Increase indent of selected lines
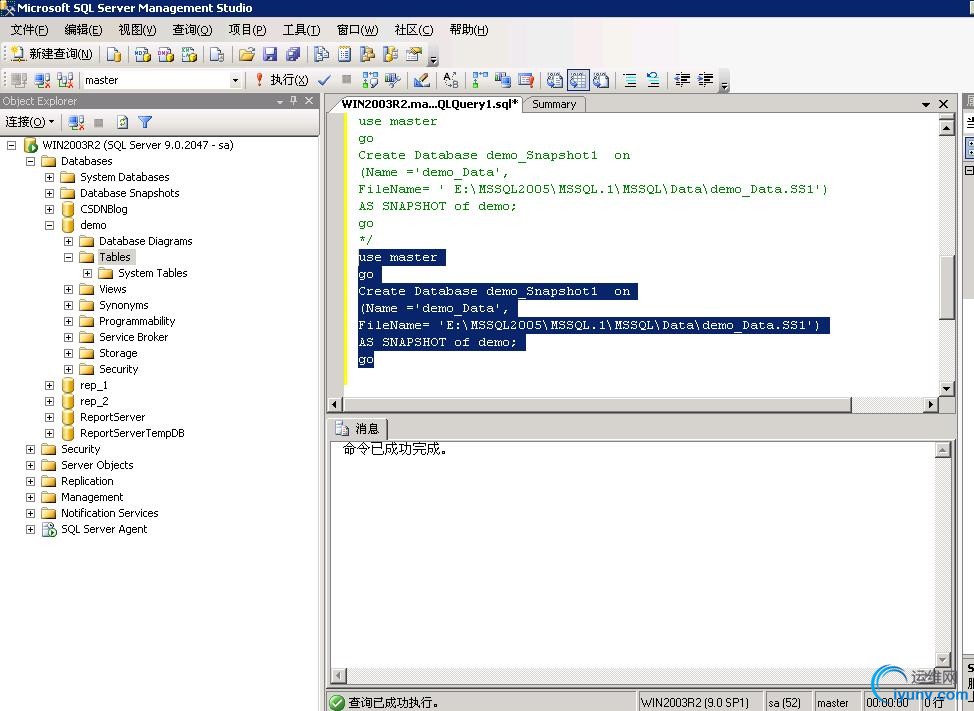974x711 pixels. [705, 79]
